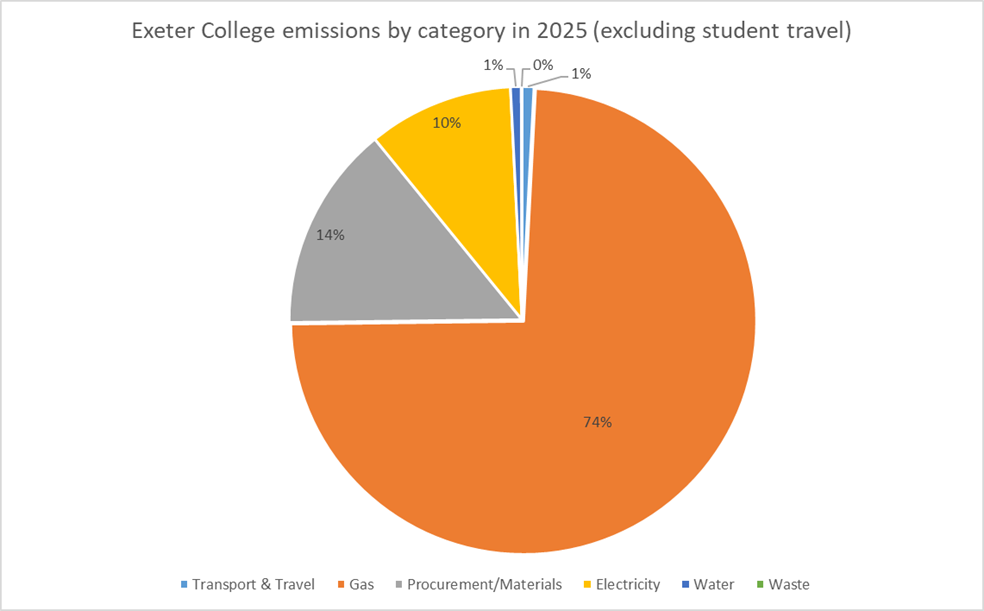Select the 14% data label
This screenshot has height=611, width=984.
(x=331, y=235)
